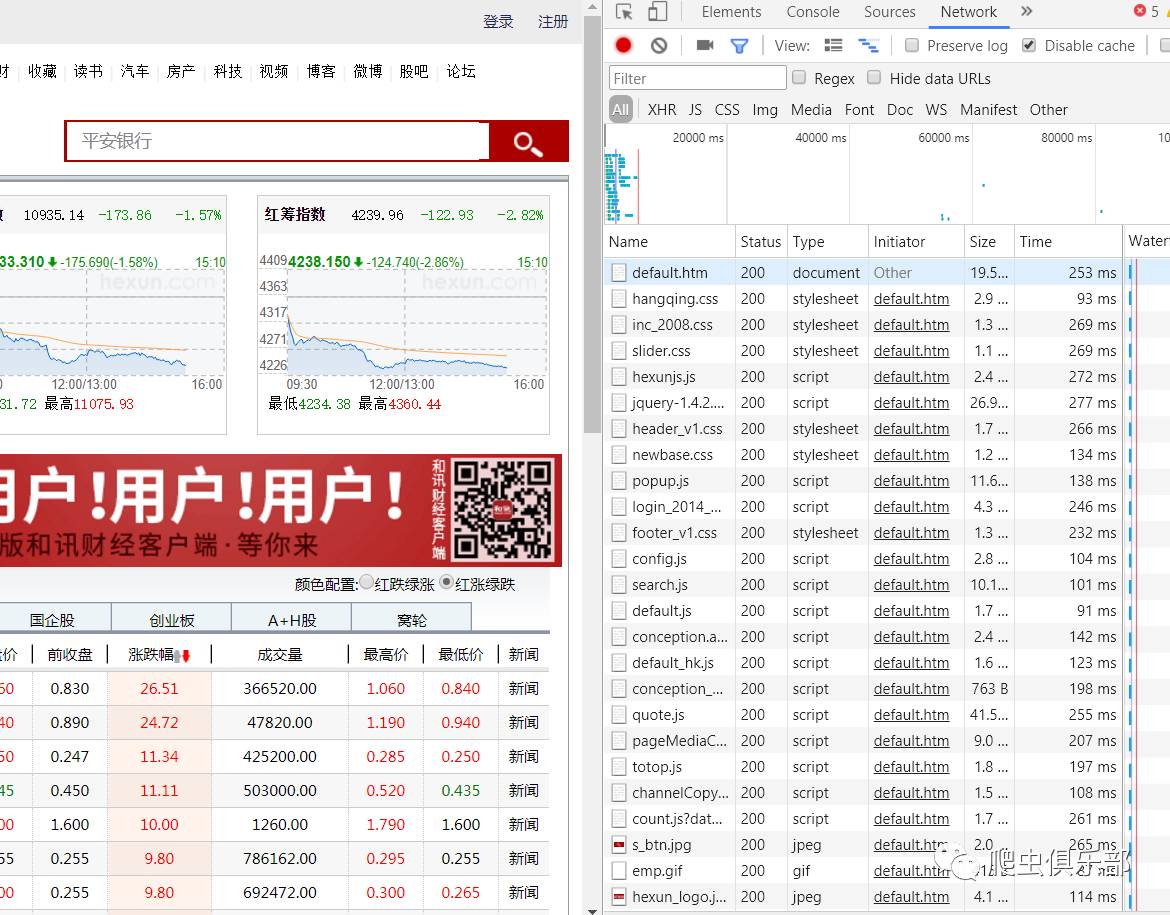Click the 新闻 link in the 26.51 row
Image resolution: width=1170 pixels, height=915 pixels.
pyautogui.click(x=523, y=688)
